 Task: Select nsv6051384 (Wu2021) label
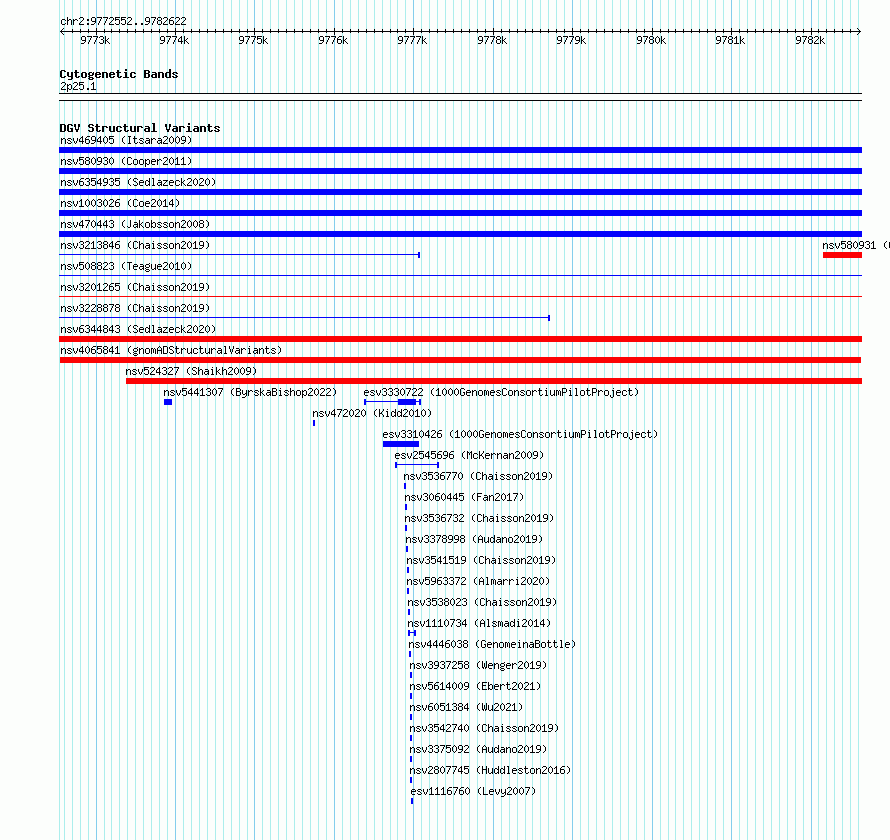coord(466,707)
